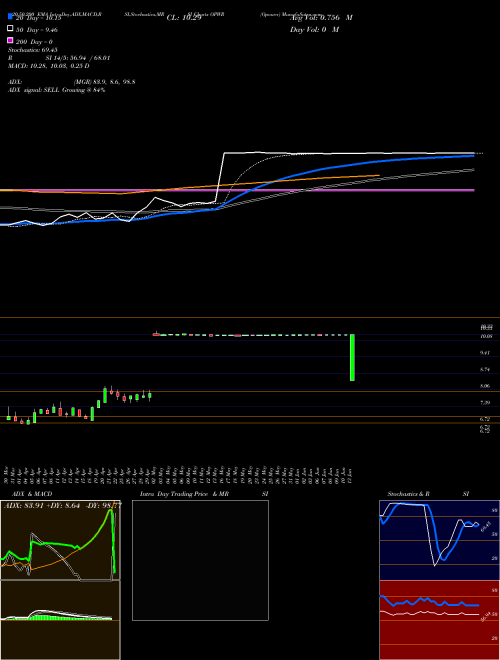
Task: Click the 'Stochastics: 69.43' reading
Action: click(x=32, y=50)
